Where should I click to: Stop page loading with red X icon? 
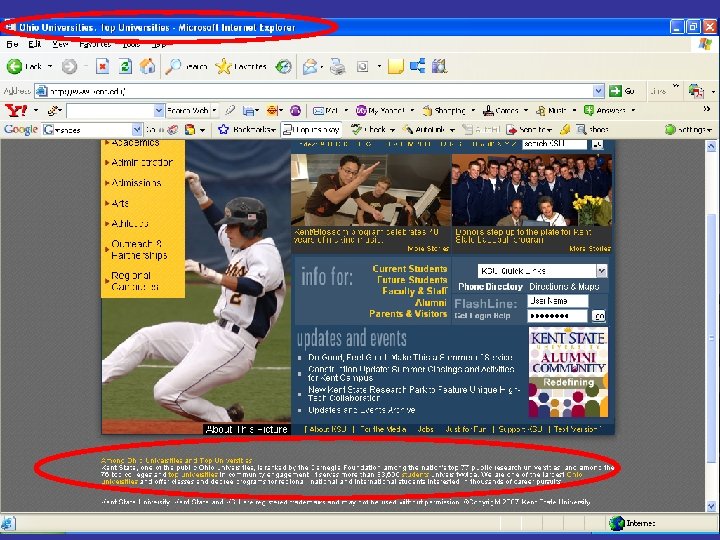pyautogui.click(x=102, y=67)
